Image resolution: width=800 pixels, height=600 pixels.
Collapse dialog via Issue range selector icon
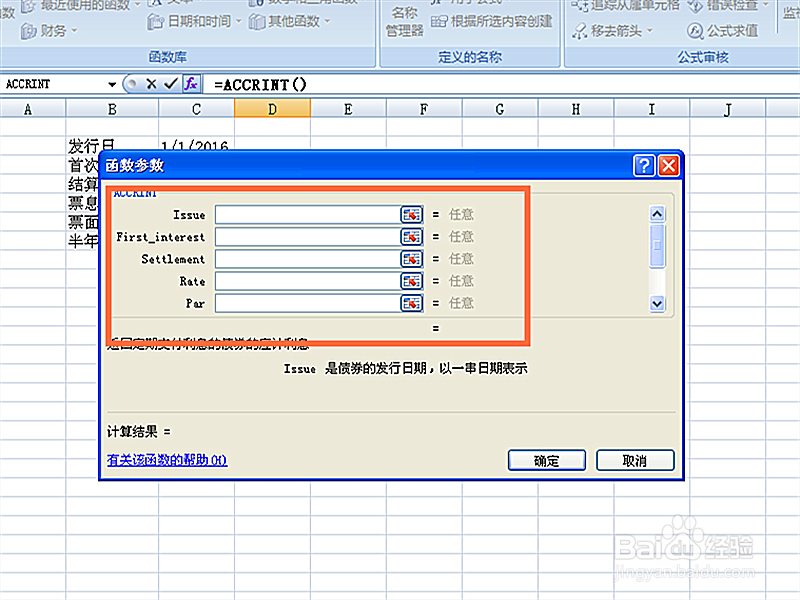[x=411, y=215]
